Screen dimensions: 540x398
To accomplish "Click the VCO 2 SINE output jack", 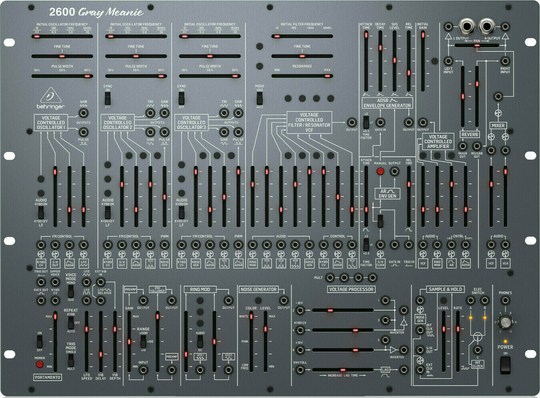I will (150, 132).
